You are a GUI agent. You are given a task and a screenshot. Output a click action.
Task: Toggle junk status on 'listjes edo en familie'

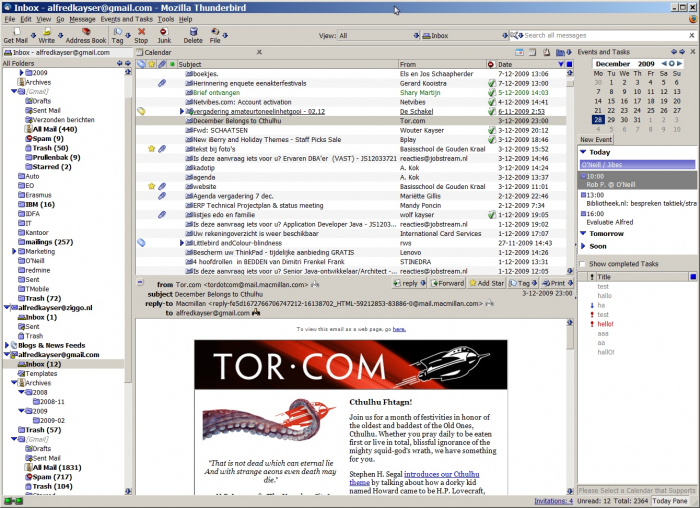pyautogui.click(x=491, y=214)
